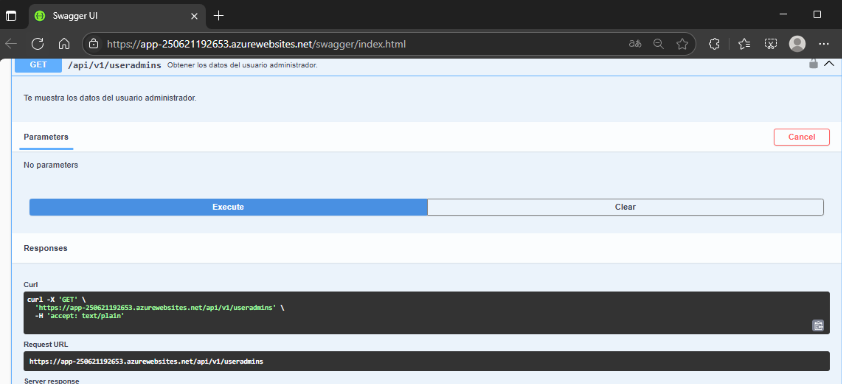
Task: Go to the browser home page
Action: coord(64,44)
